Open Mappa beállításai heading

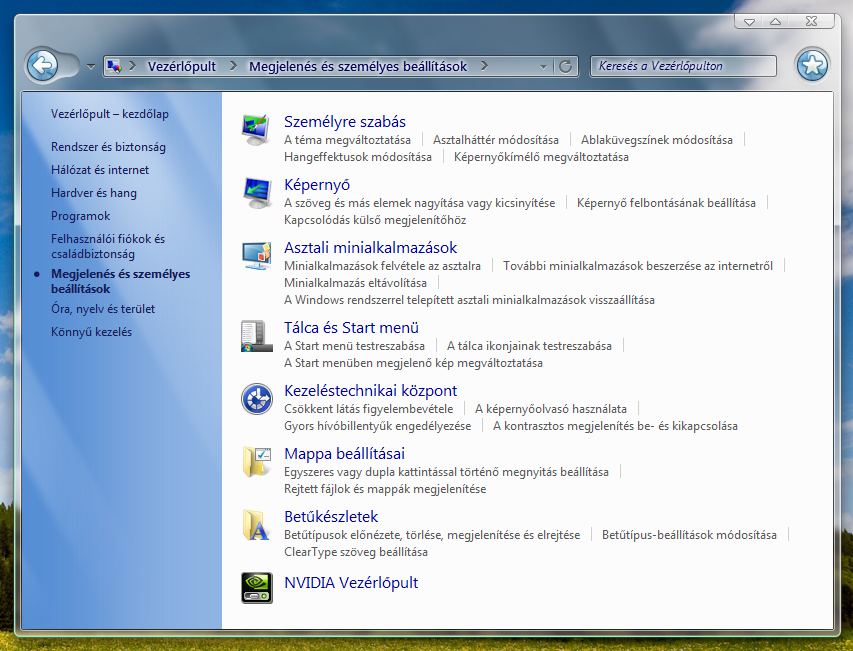344,454
